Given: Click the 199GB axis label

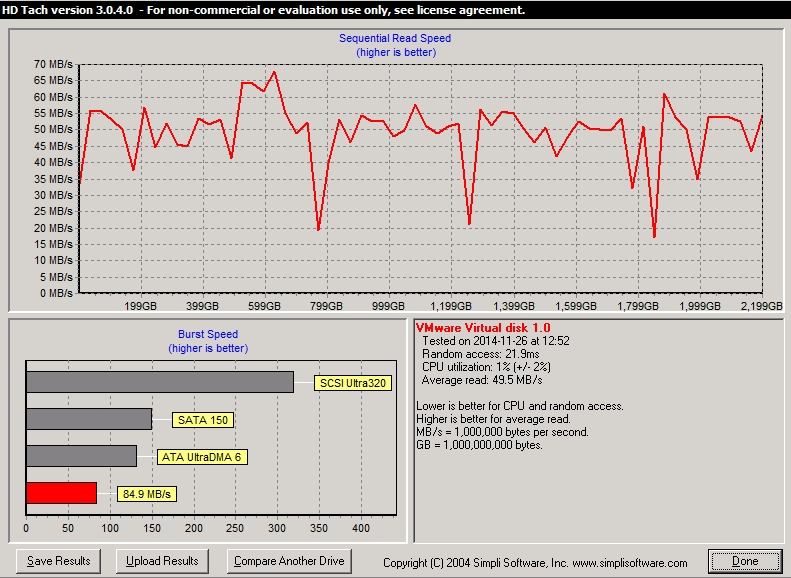Looking at the screenshot, I should [140, 306].
